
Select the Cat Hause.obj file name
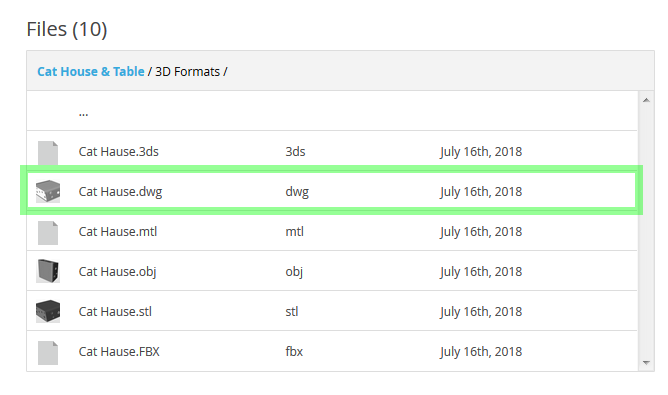(117, 272)
